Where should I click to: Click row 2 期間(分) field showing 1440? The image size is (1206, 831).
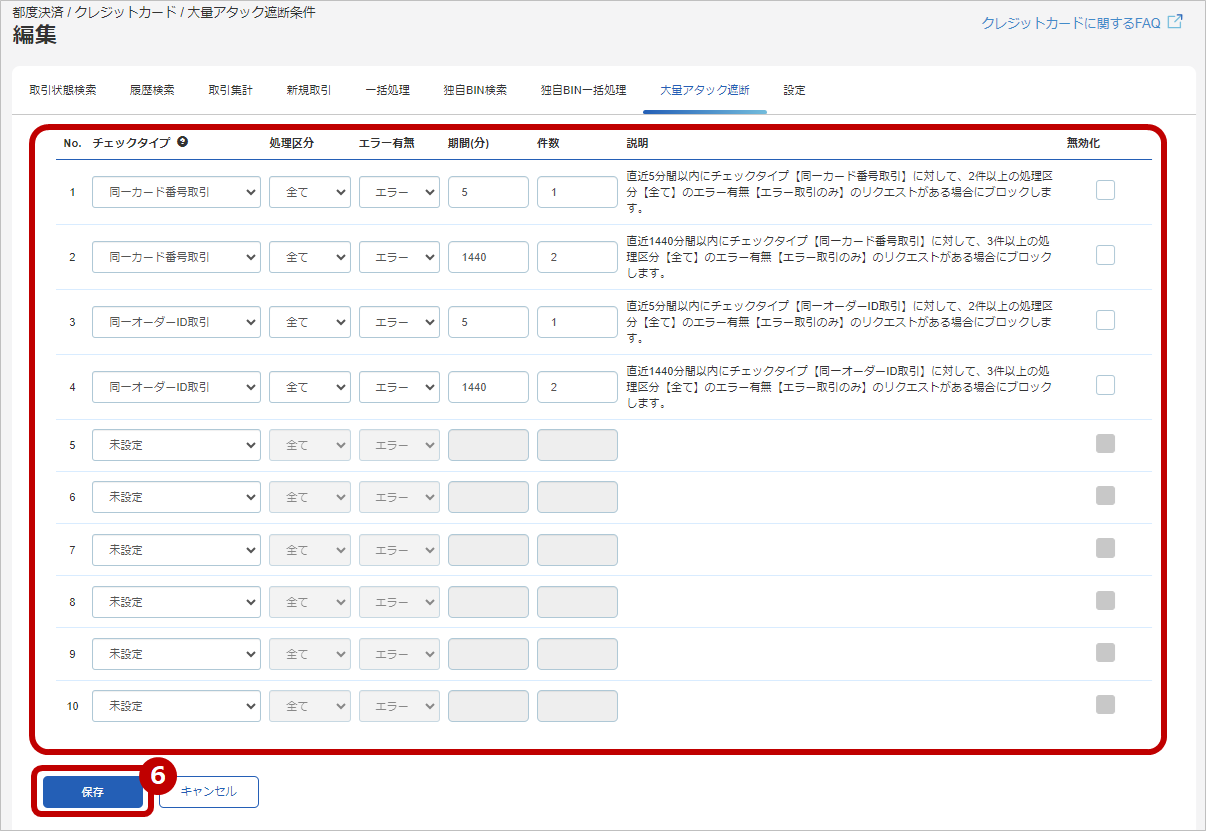point(488,257)
